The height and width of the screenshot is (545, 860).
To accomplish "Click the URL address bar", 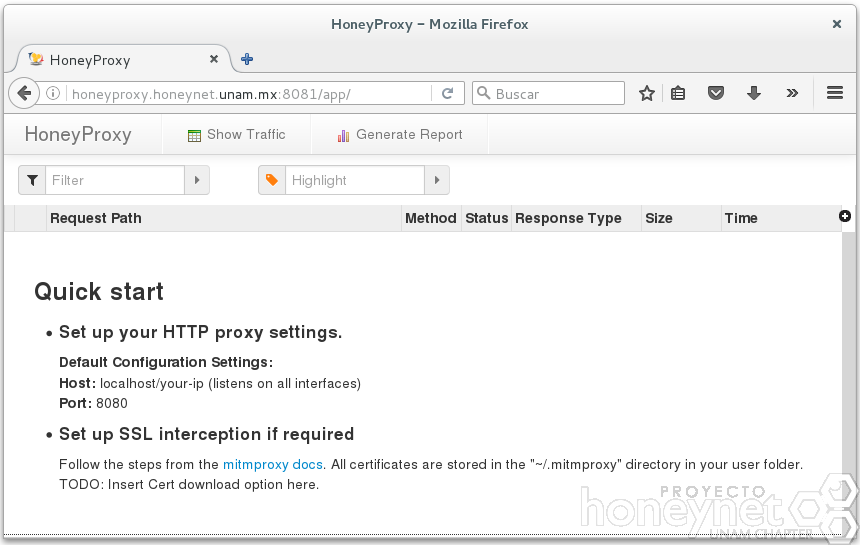I will [x=250, y=93].
